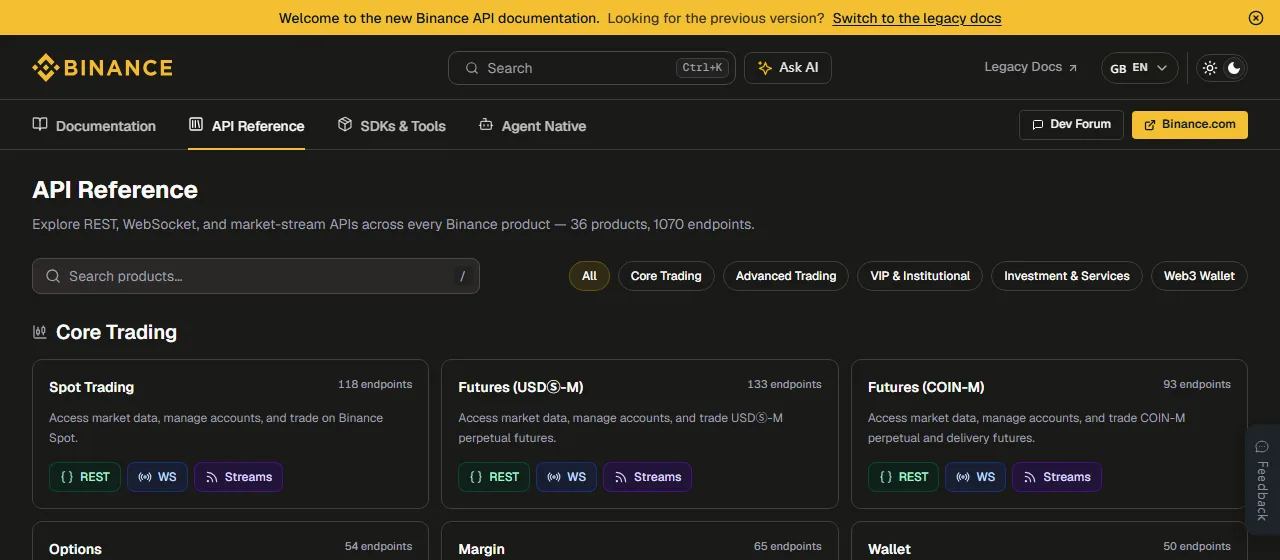The image size is (1280, 560).
Task: Open REST badge in Futures USDⓈ-M card
Action: [494, 477]
